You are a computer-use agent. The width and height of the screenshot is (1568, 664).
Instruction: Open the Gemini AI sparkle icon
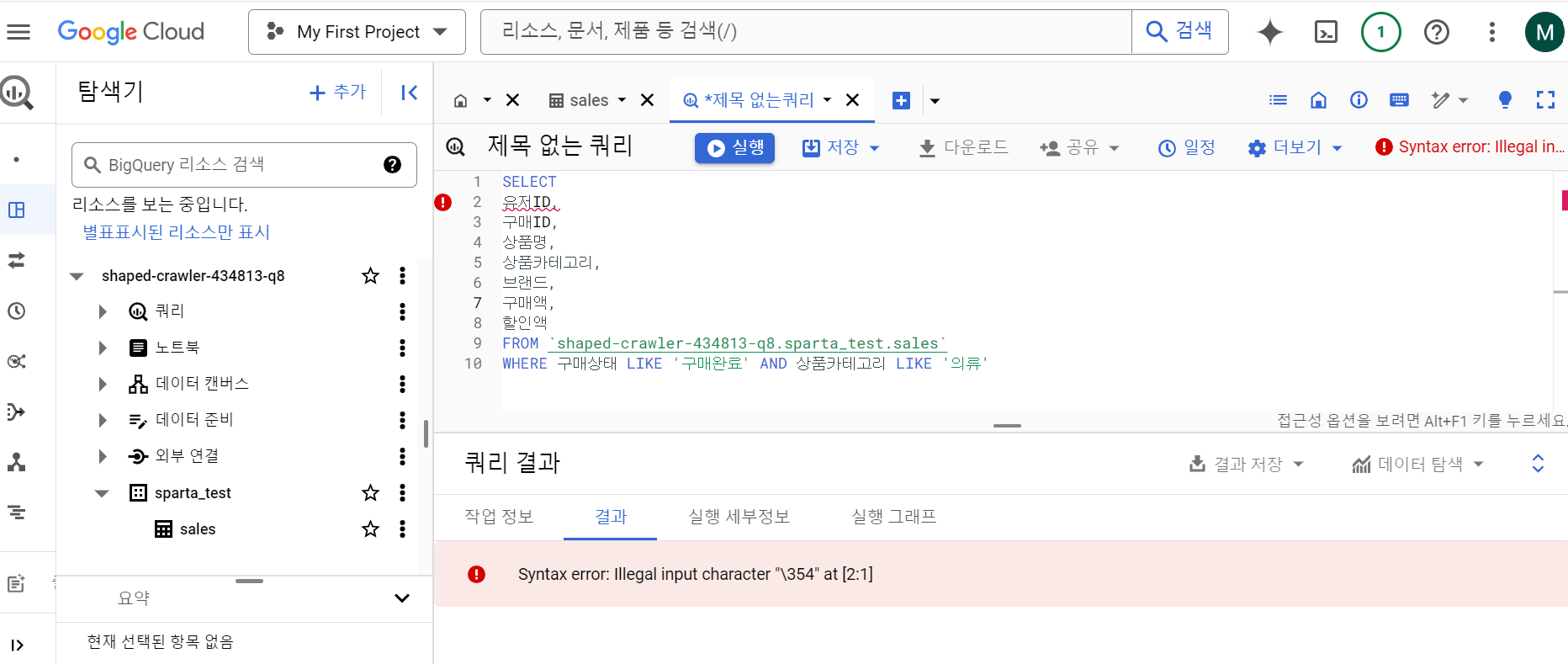tap(1269, 32)
